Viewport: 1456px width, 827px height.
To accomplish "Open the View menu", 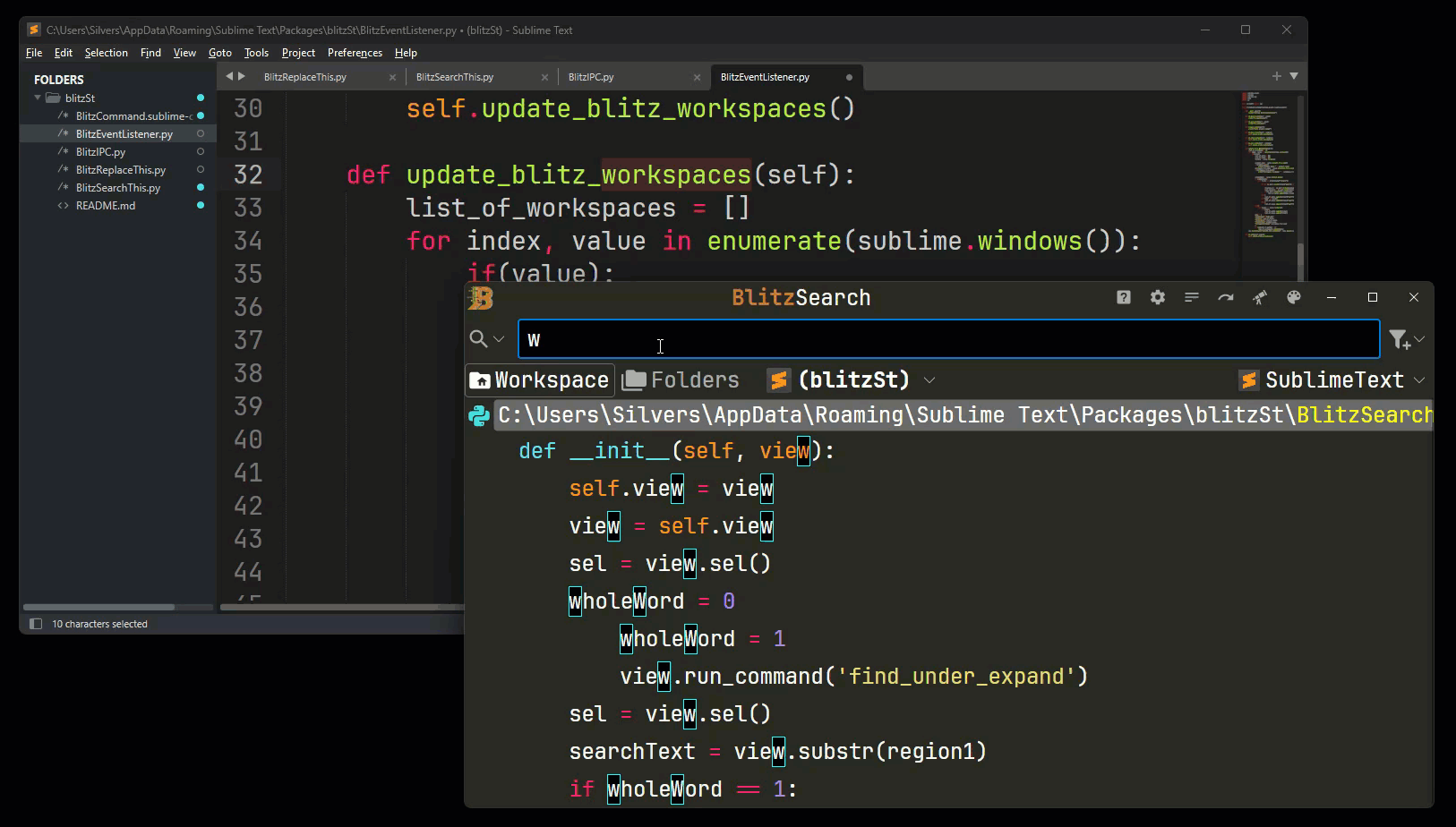I will tap(184, 53).
